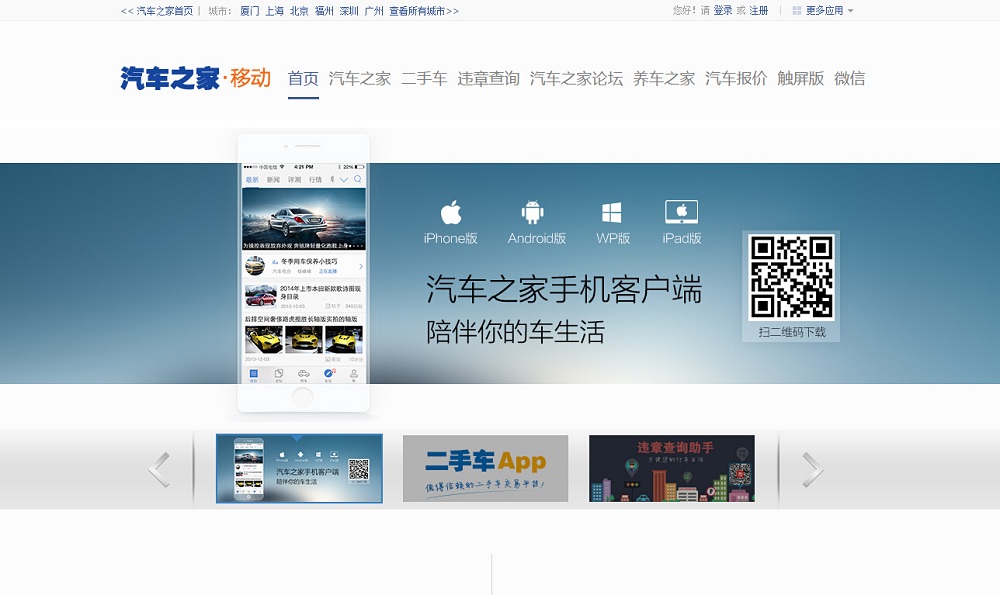Screen dimensions: 1000x595
Task: Open the 首页 nav tab
Action: pyautogui.click(x=303, y=78)
